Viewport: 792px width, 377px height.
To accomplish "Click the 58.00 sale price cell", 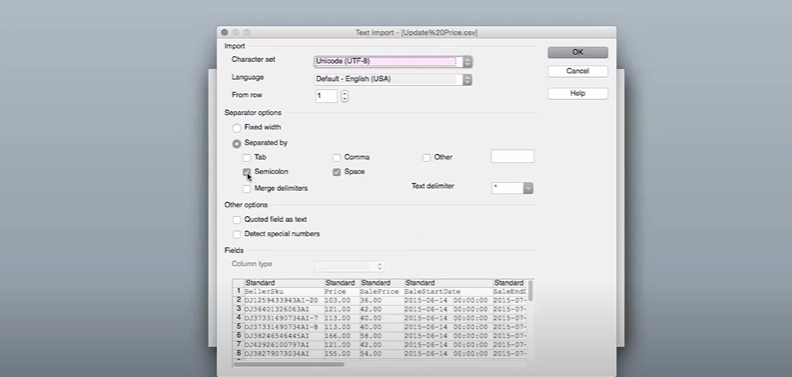I will pyautogui.click(x=381, y=336).
